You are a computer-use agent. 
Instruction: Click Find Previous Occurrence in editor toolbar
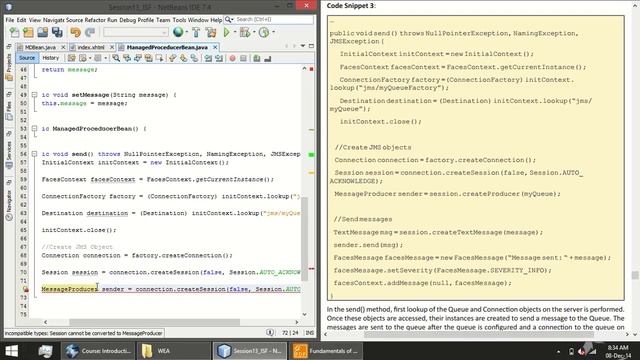(127, 58)
